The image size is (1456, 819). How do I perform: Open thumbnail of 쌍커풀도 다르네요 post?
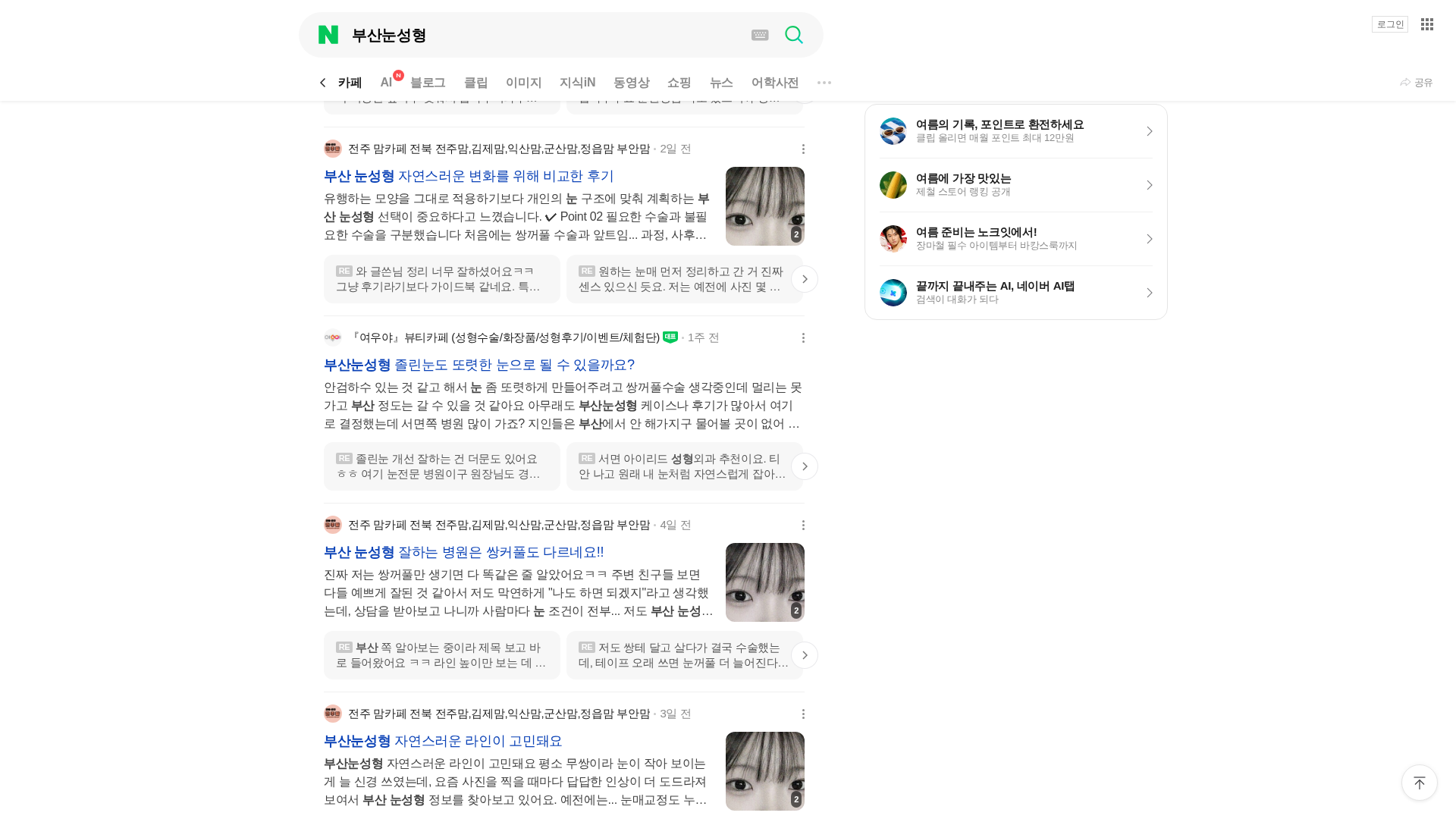765,582
